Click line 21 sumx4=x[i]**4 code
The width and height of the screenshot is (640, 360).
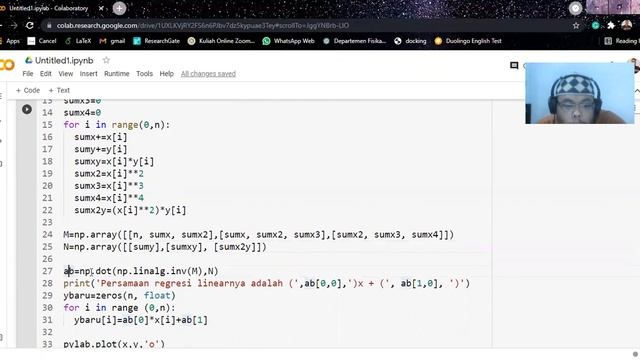point(109,198)
